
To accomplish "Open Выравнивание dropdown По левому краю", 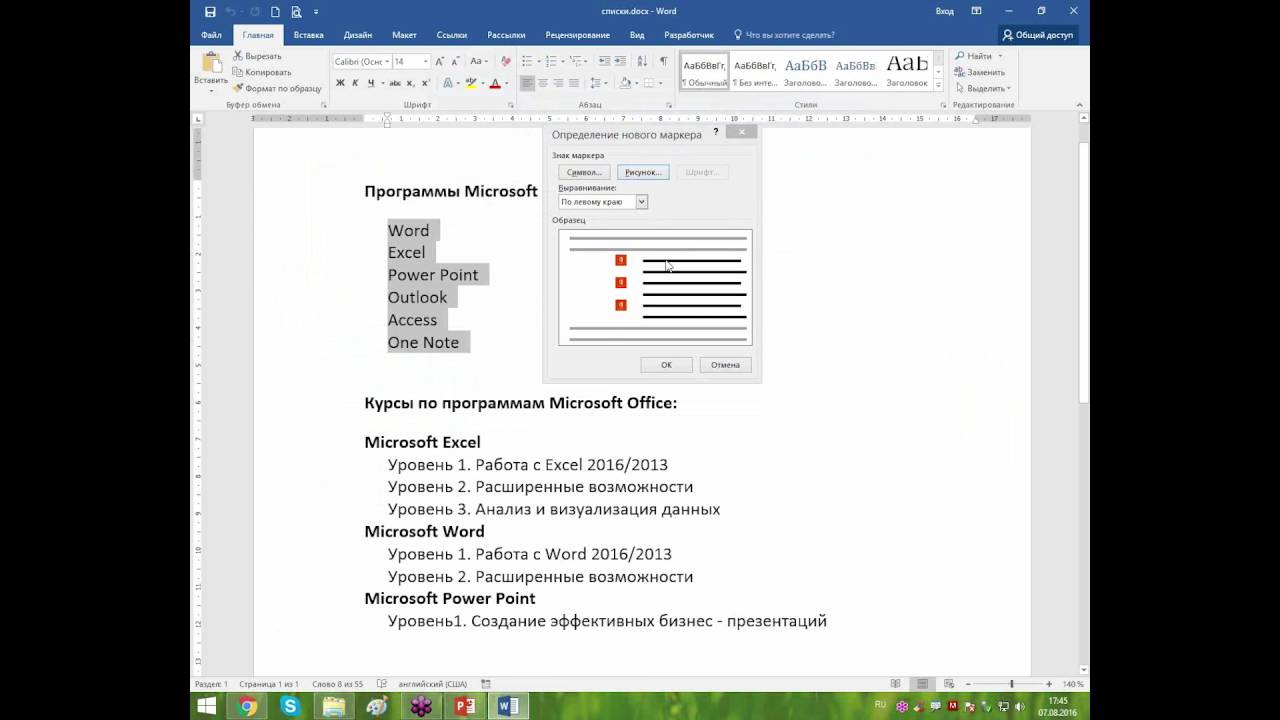I will (603, 202).
